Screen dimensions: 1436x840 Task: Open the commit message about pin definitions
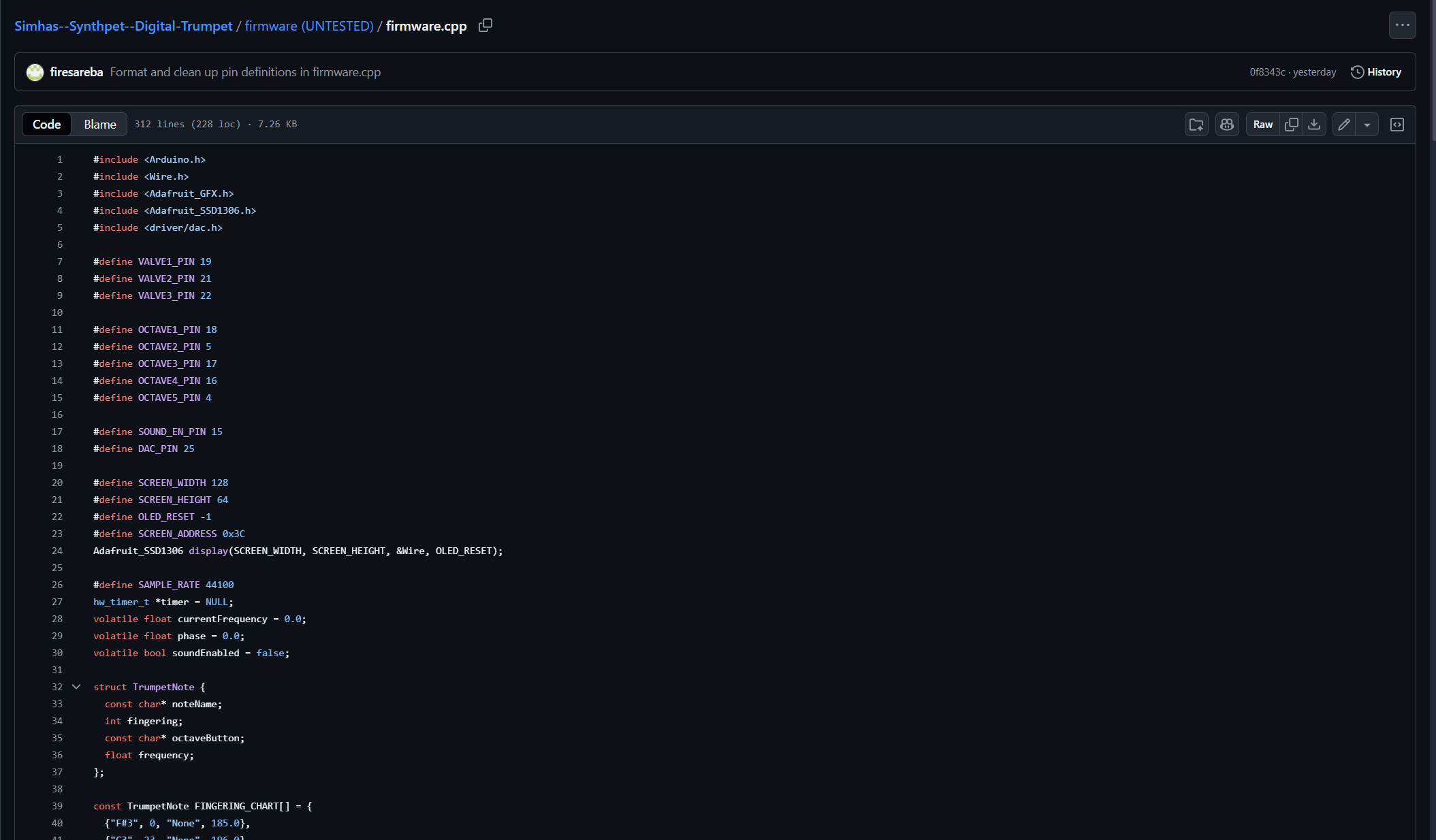(245, 72)
